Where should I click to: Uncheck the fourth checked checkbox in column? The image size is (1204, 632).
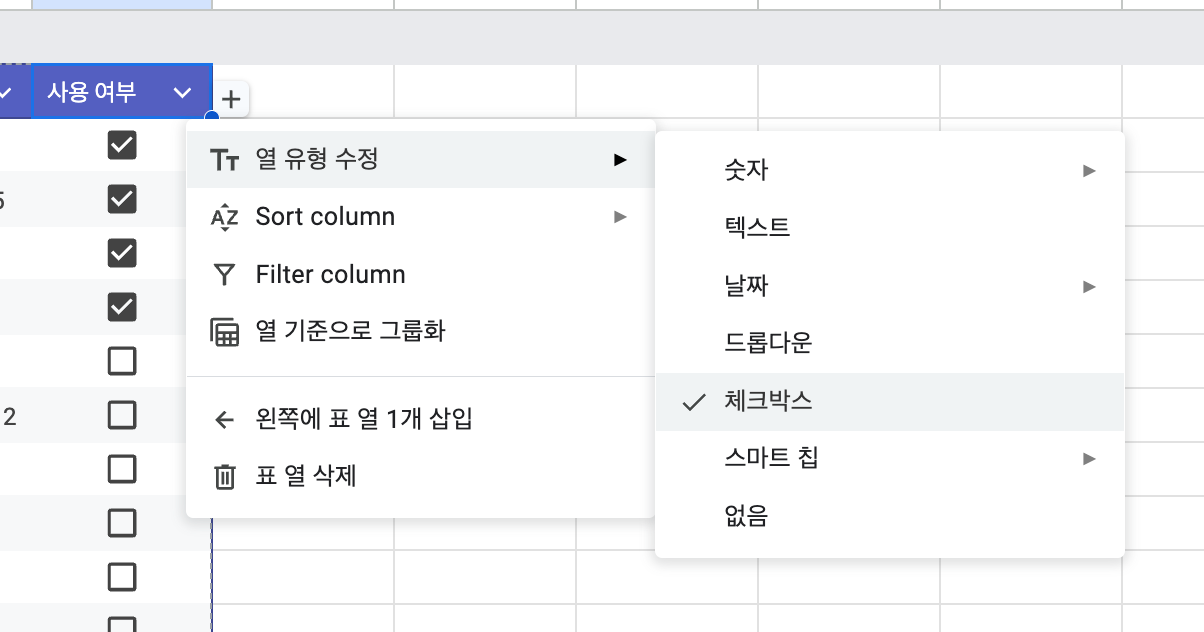pos(122,307)
